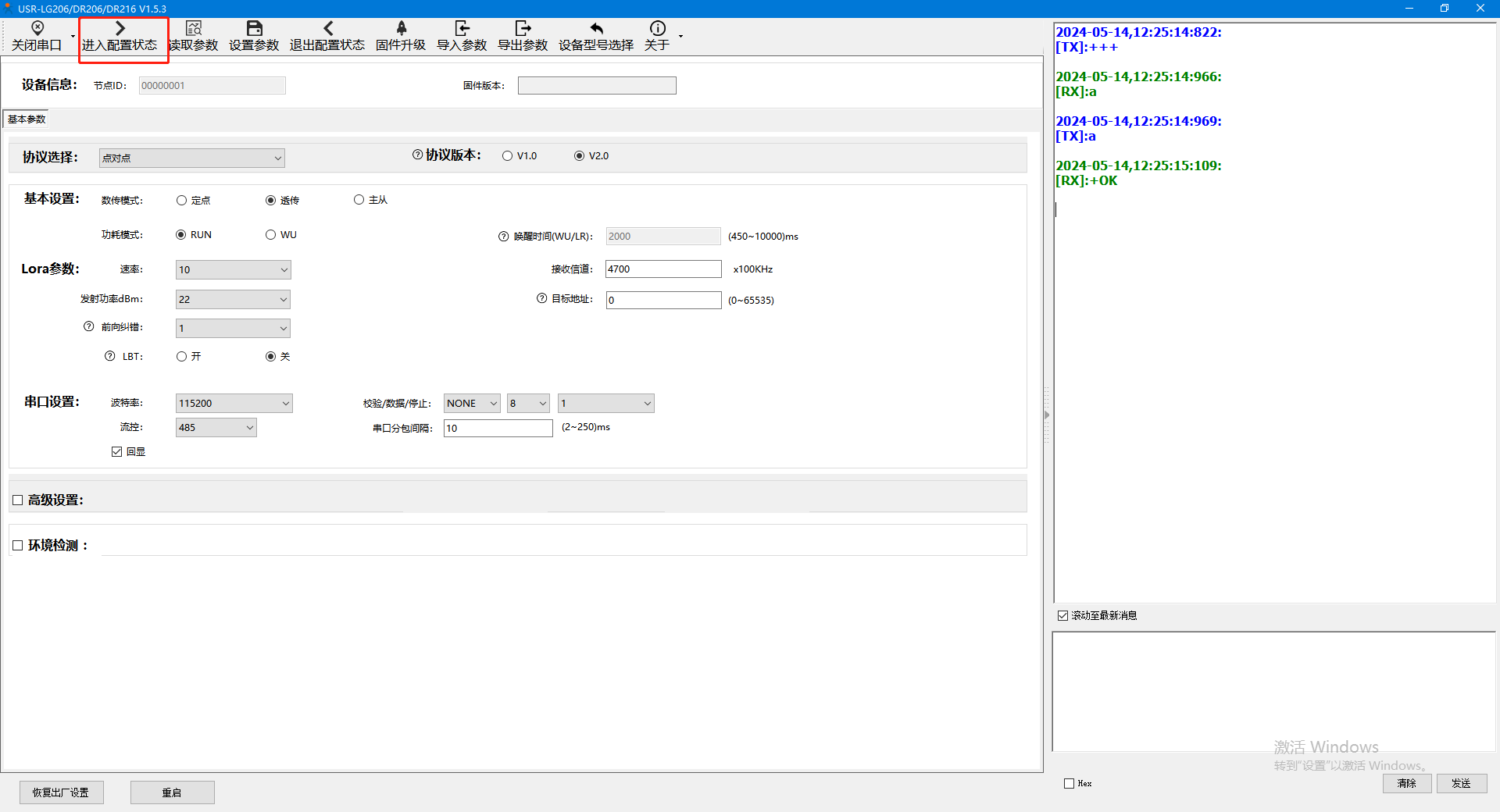Click help icon beside 目标地址
1500x812 pixels.
(542, 298)
